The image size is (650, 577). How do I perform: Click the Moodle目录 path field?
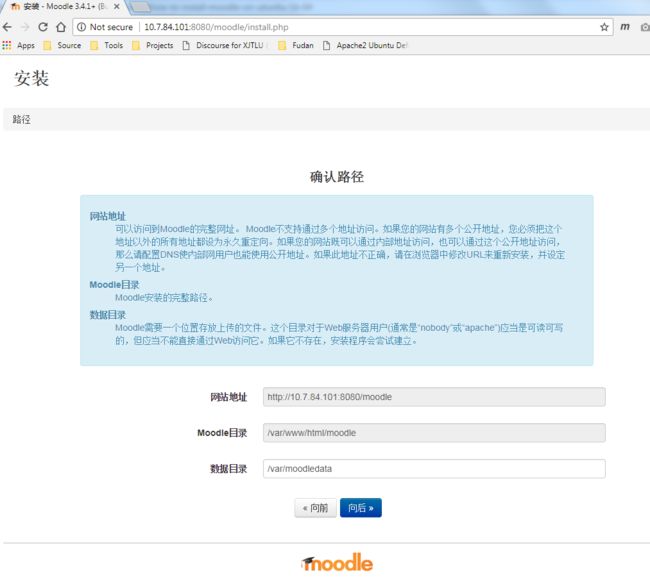click(x=434, y=433)
